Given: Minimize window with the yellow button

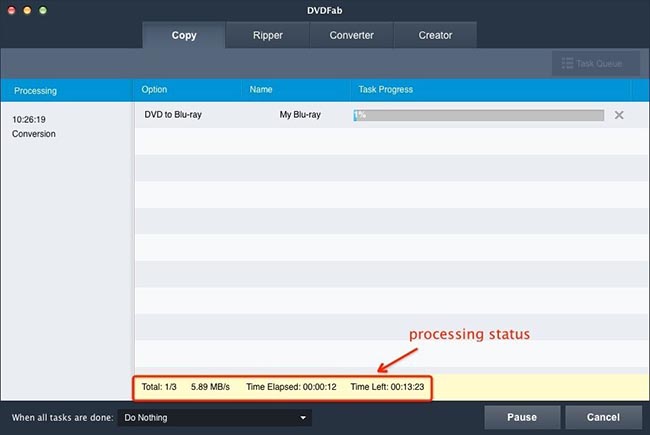Looking at the screenshot, I should [x=27, y=10].
